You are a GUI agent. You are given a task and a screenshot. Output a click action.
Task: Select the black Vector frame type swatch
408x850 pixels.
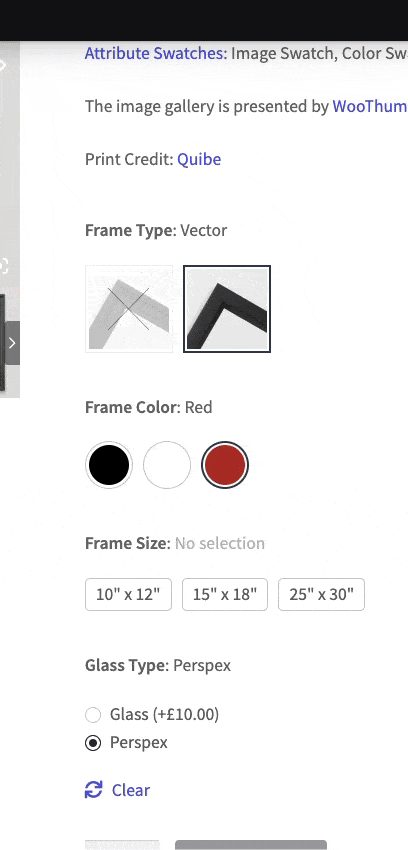coord(227,309)
